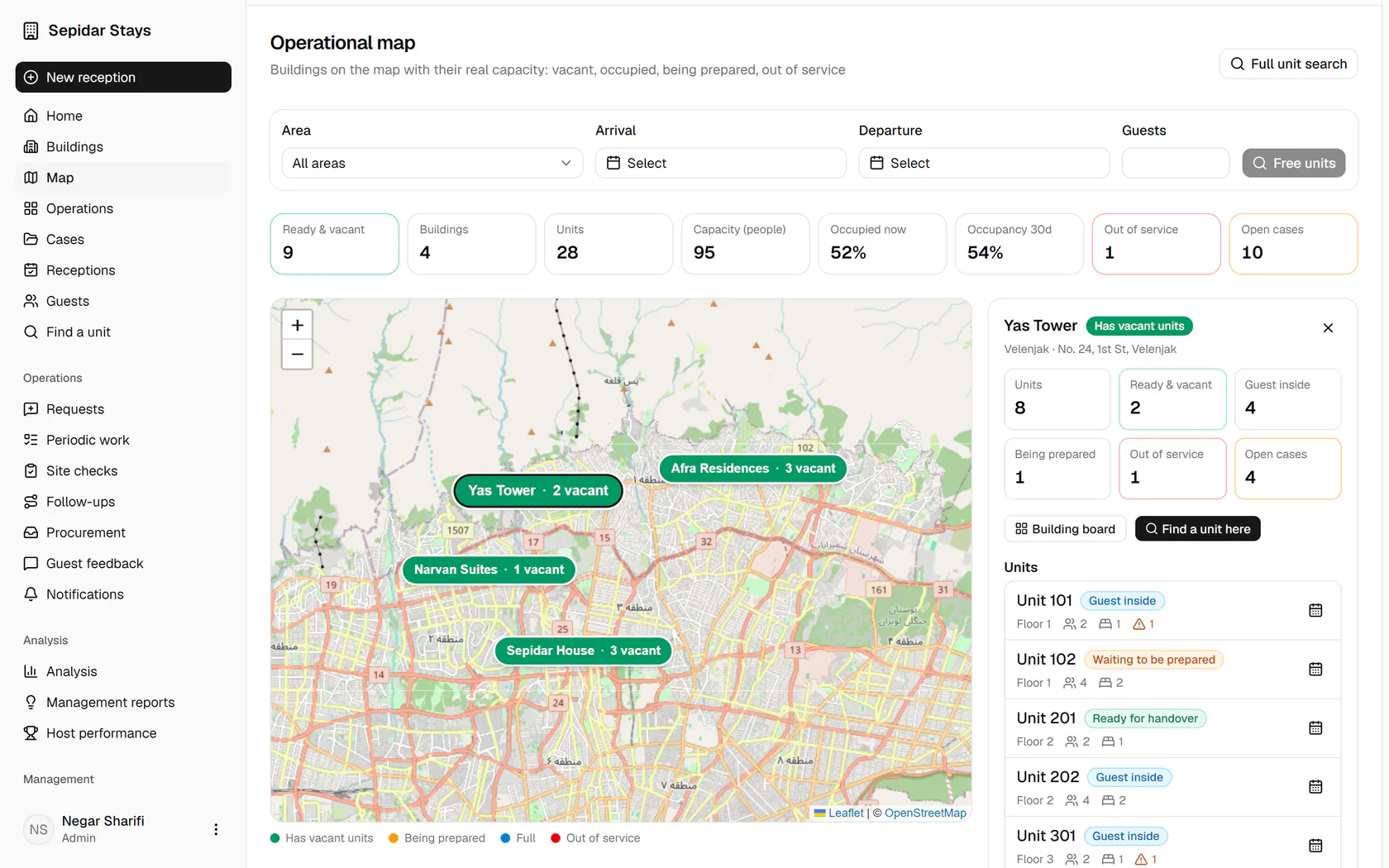The image size is (1389, 868).
Task: Click the Management reports lightbulb icon
Action: tap(31, 702)
